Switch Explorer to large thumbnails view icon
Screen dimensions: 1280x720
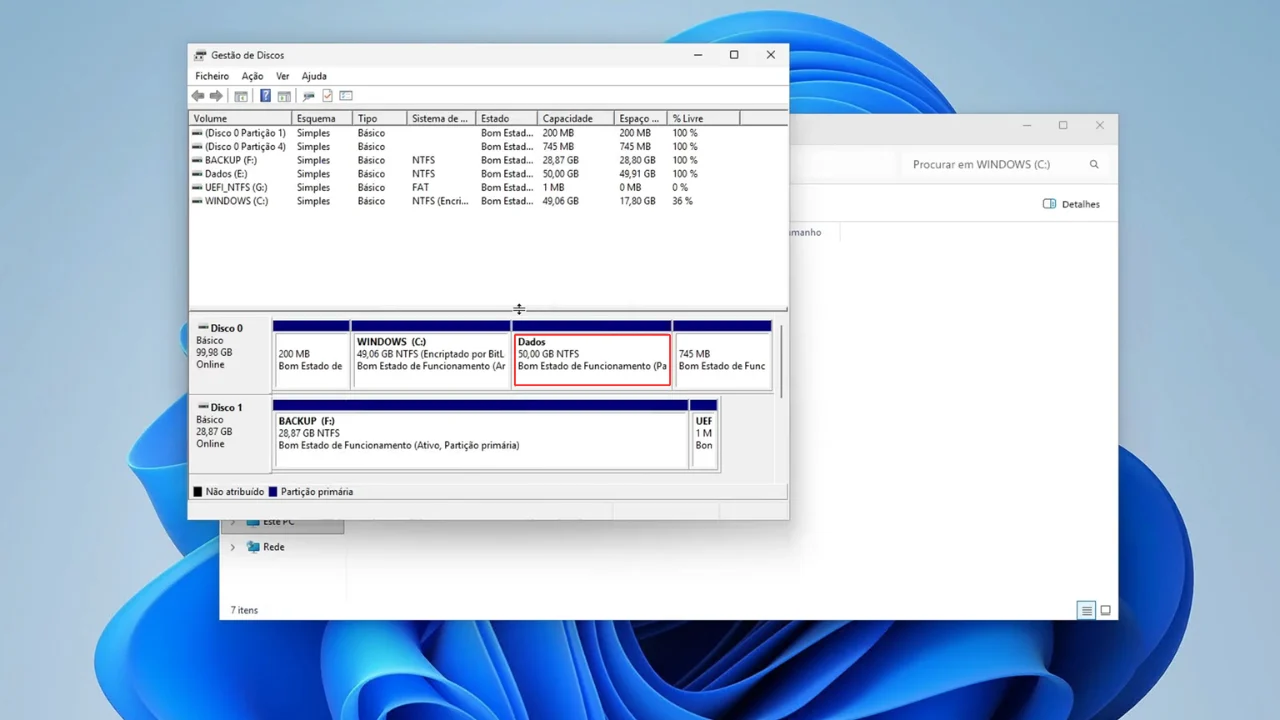click(1105, 610)
